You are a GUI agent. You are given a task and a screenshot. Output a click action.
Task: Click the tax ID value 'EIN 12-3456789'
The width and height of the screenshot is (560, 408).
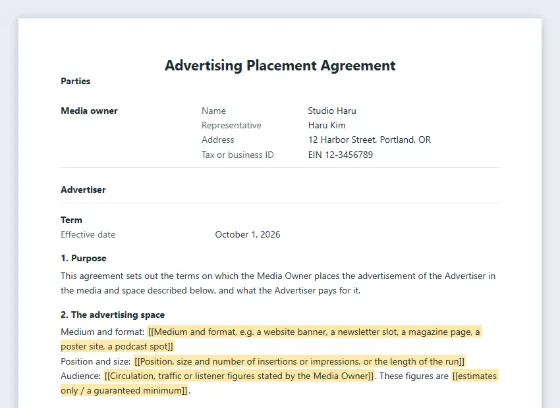340,155
